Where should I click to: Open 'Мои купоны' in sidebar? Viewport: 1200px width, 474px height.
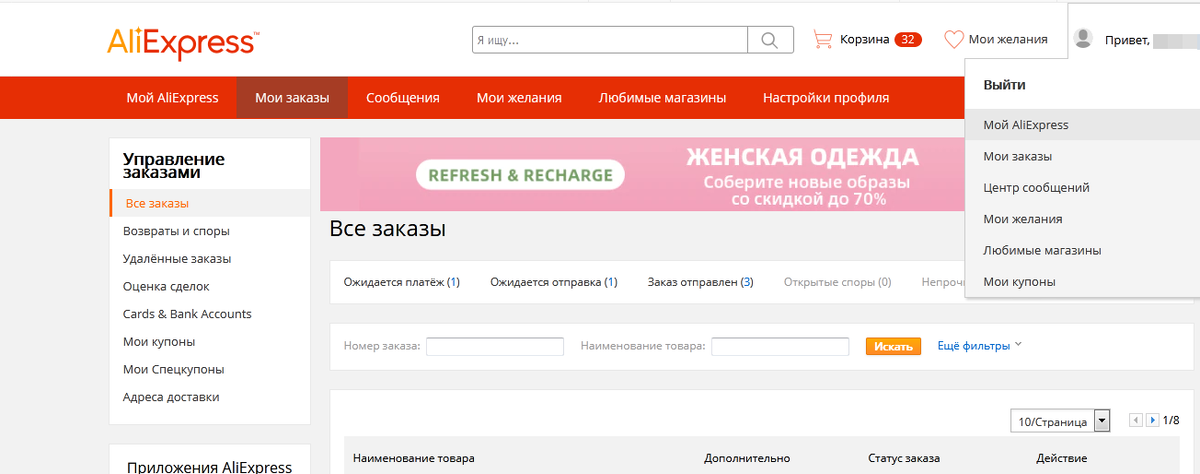159,342
